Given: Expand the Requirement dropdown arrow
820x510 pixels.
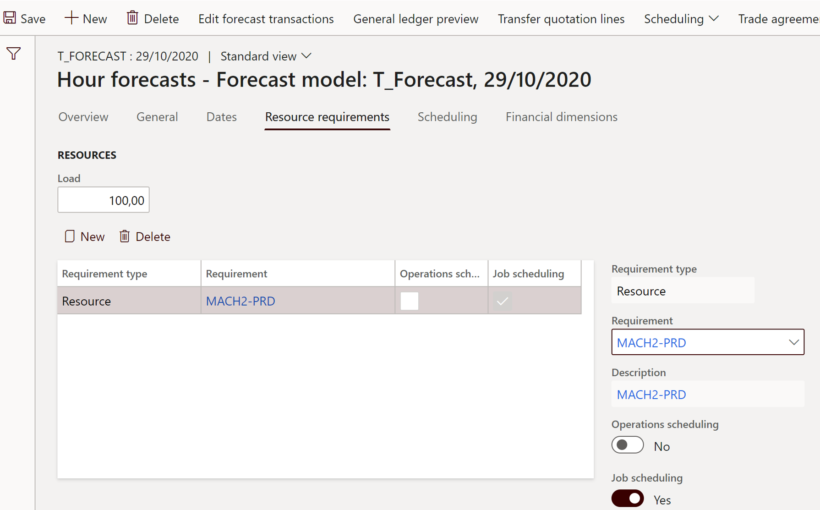Looking at the screenshot, I should pos(793,343).
